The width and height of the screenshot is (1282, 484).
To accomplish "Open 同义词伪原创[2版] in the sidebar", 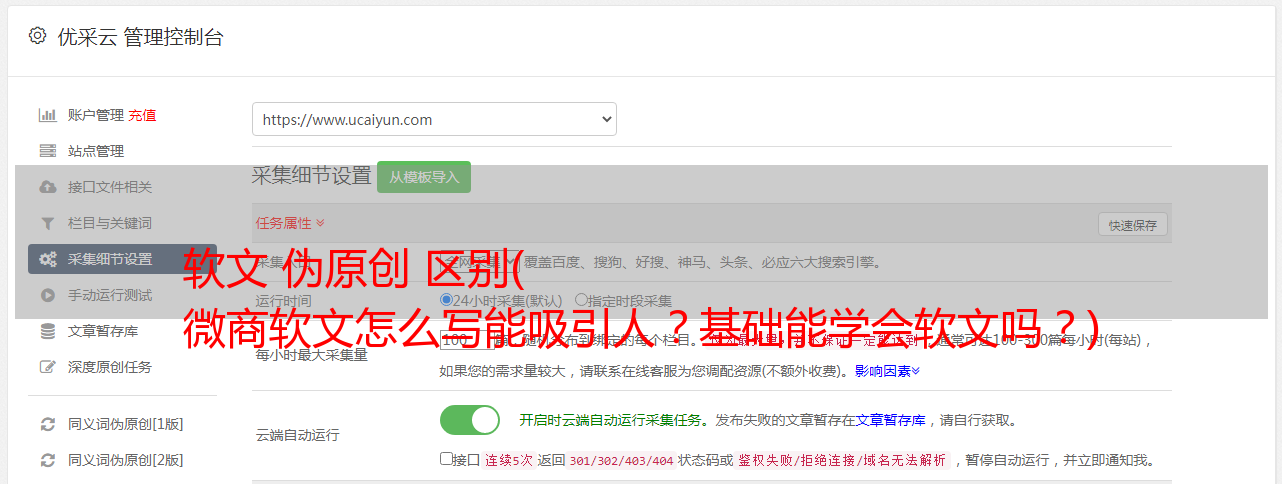I will pyautogui.click(x=126, y=460).
